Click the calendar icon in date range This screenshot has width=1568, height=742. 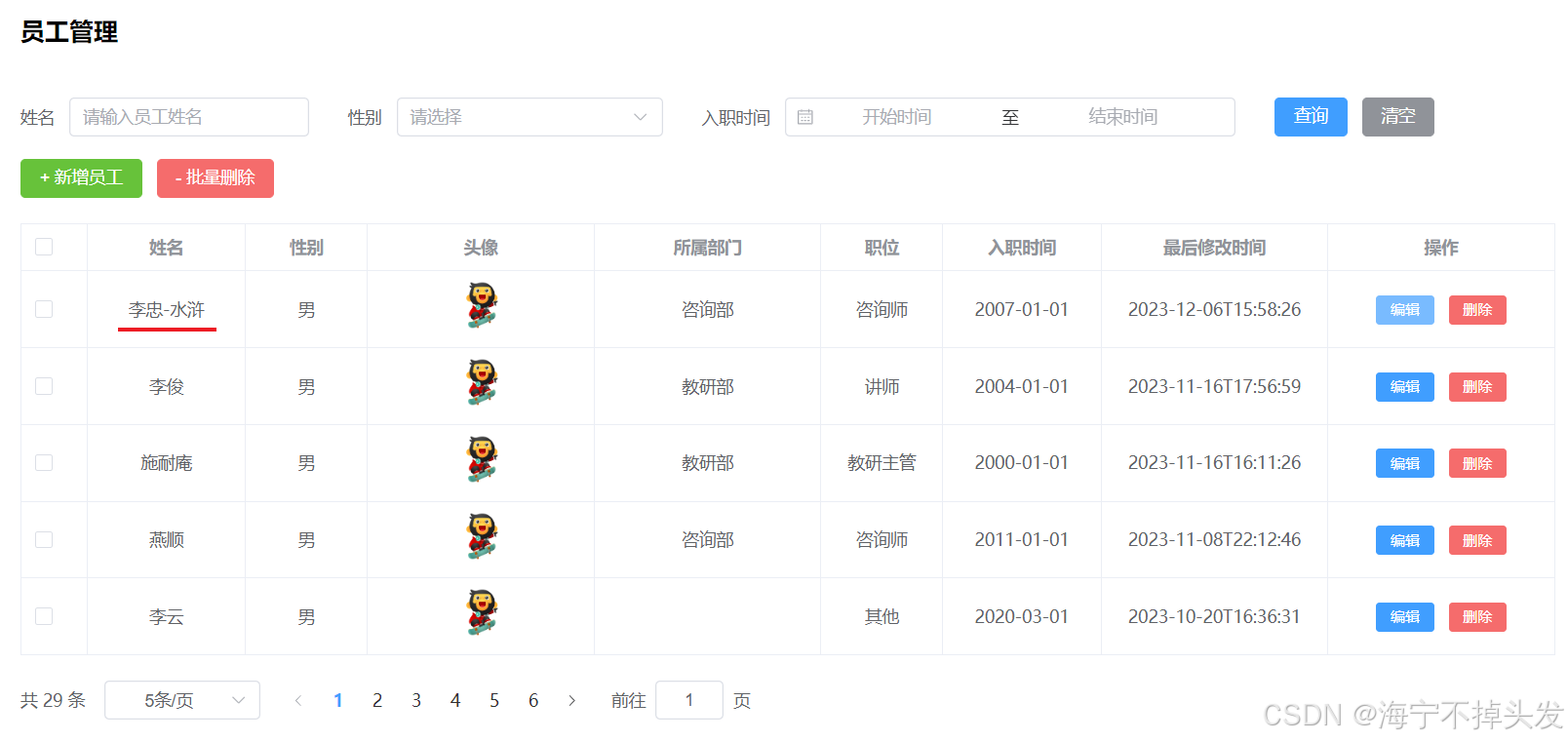tap(805, 117)
